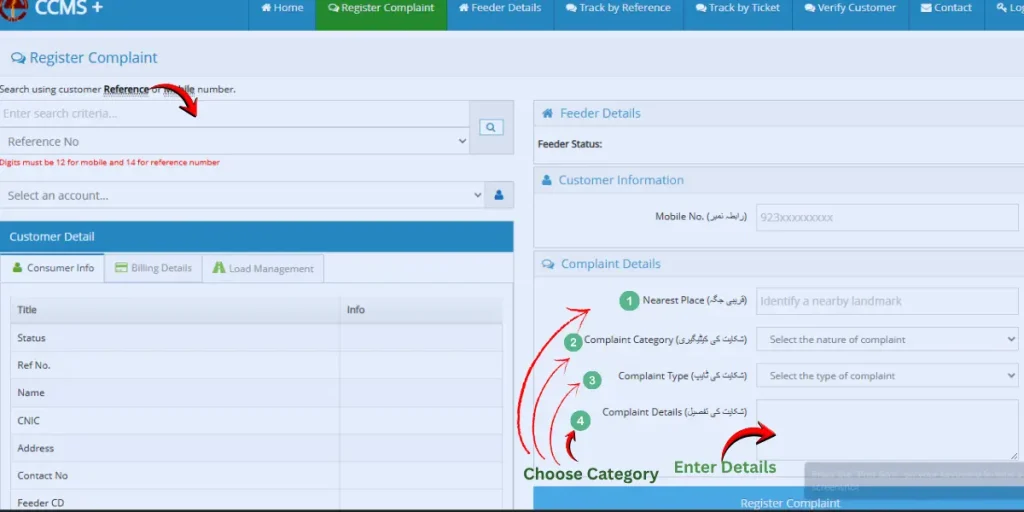1024x512 pixels.
Task: Switch to Load Management tab
Action: click(263, 268)
